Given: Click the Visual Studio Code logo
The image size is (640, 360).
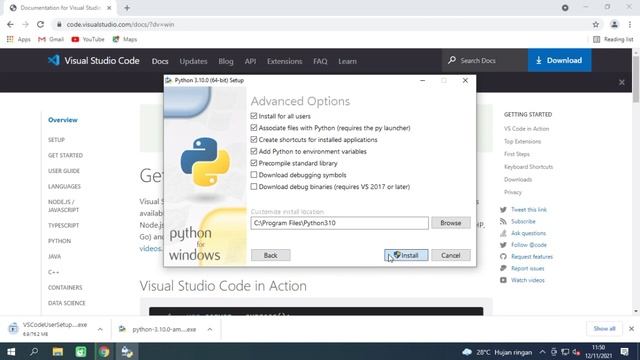Looking at the screenshot, I should [94, 61].
